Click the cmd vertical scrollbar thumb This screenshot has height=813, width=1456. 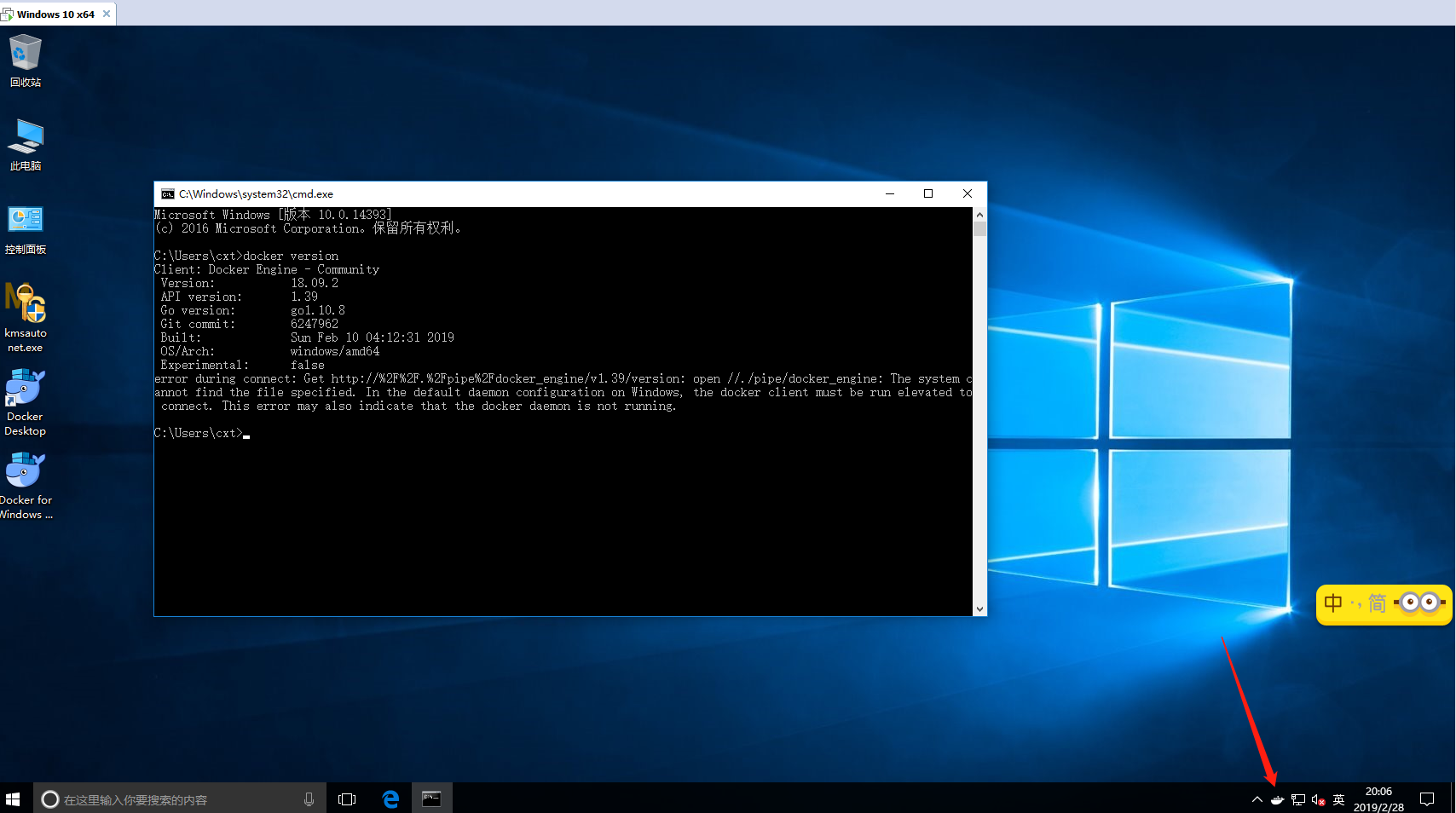(979, 228)
